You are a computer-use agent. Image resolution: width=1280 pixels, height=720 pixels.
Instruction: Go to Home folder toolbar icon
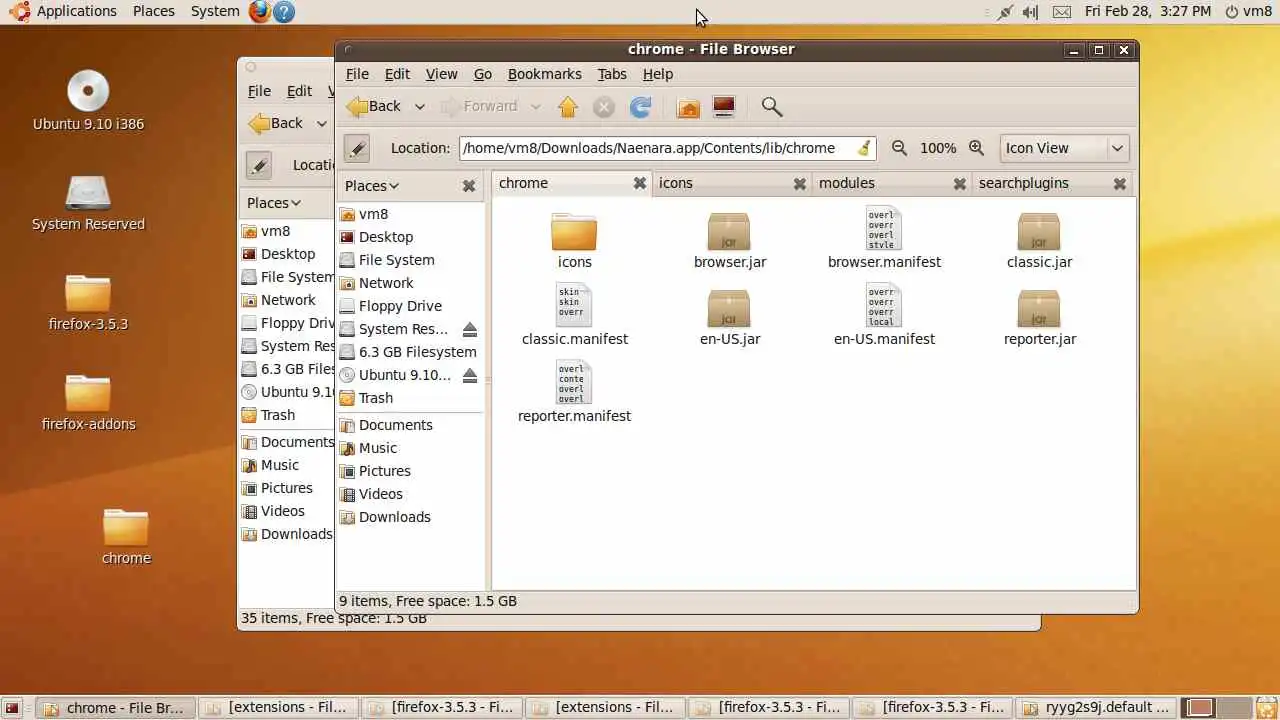point(688,107)
